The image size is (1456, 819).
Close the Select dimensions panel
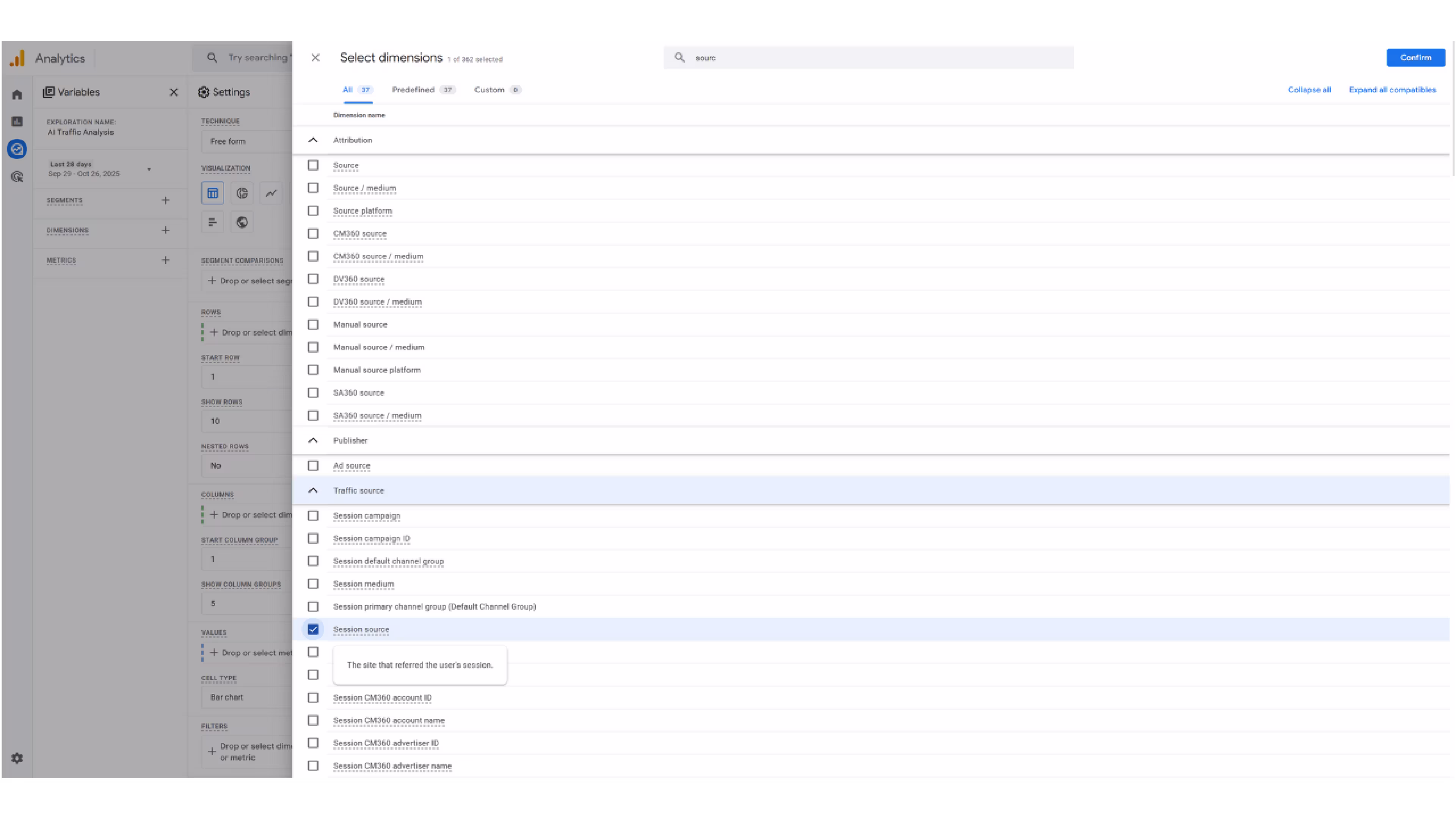[x=315, y=58]
